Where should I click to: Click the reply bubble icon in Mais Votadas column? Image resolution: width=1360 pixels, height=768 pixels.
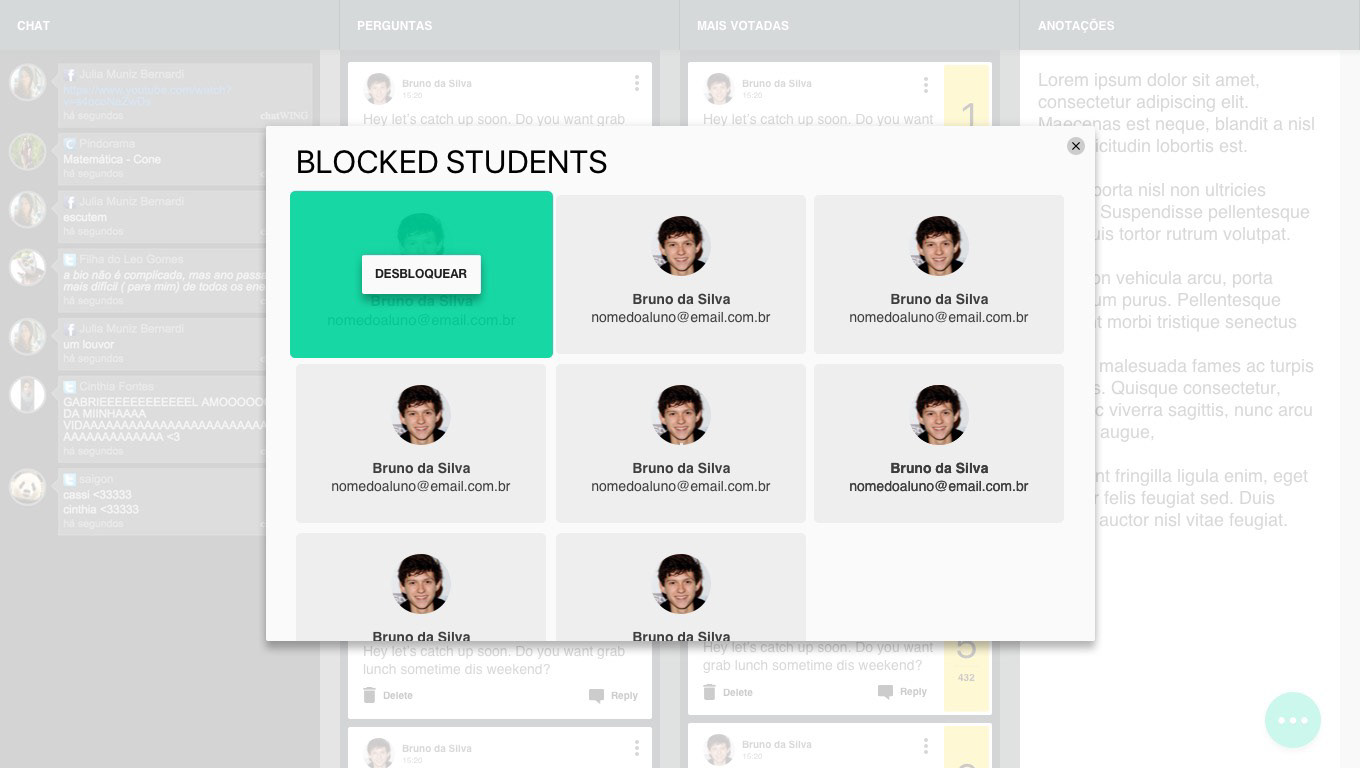pyautogui.click(x=885, y=692)
